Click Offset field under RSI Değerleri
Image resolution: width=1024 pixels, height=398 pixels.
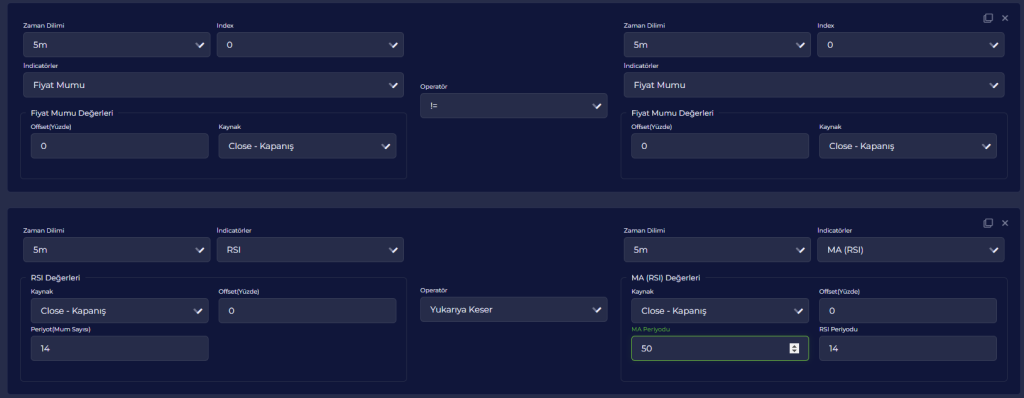308,310
